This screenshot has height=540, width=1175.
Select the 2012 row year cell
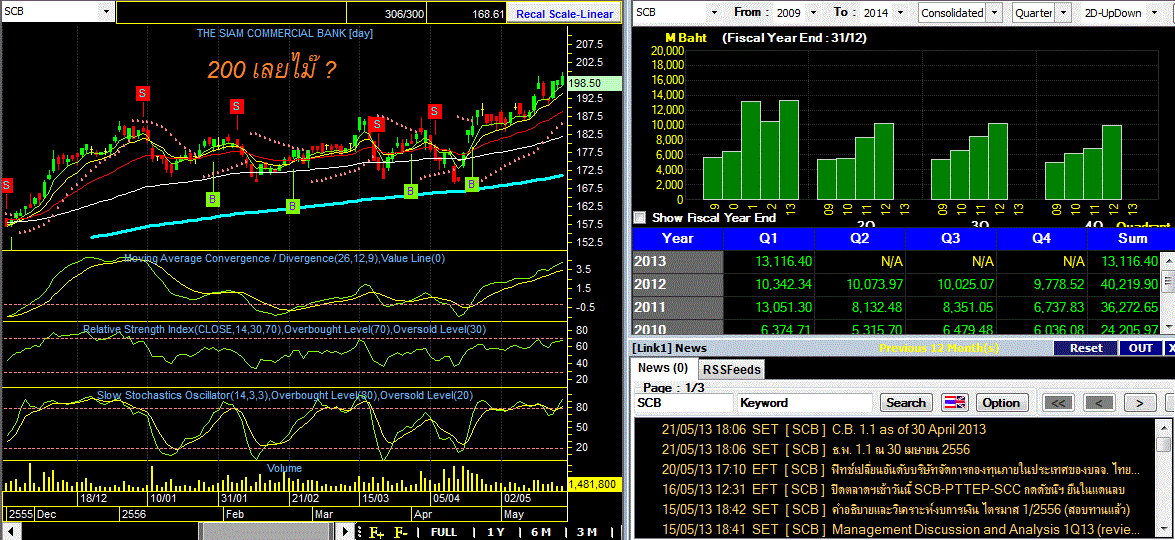(x=678, y=285)
